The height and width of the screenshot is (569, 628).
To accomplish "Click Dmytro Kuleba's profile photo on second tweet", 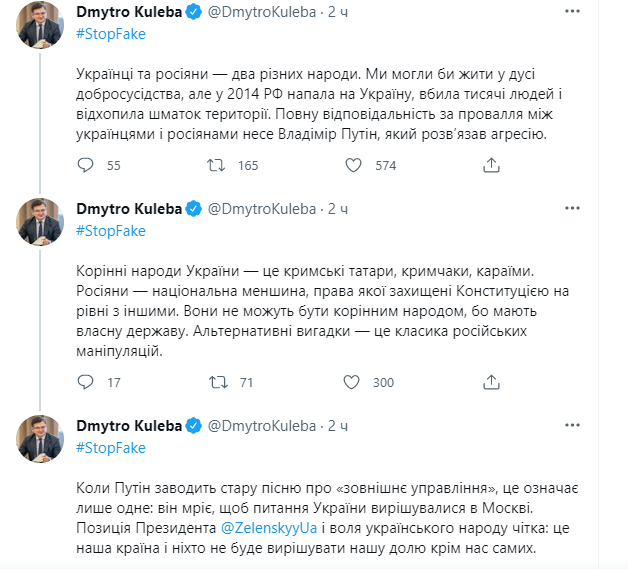I will (40, 221).
